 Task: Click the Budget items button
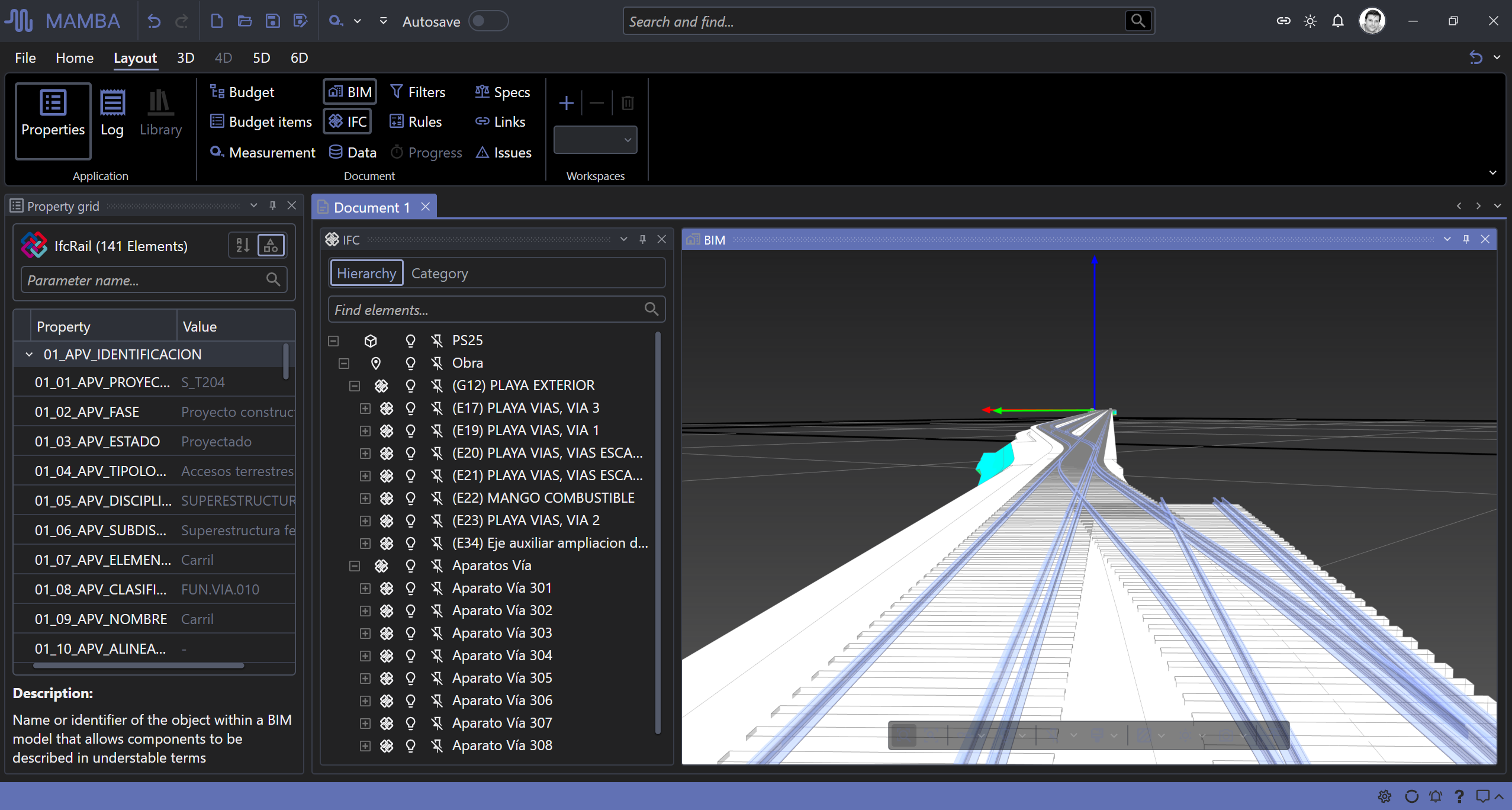(261, 121)
